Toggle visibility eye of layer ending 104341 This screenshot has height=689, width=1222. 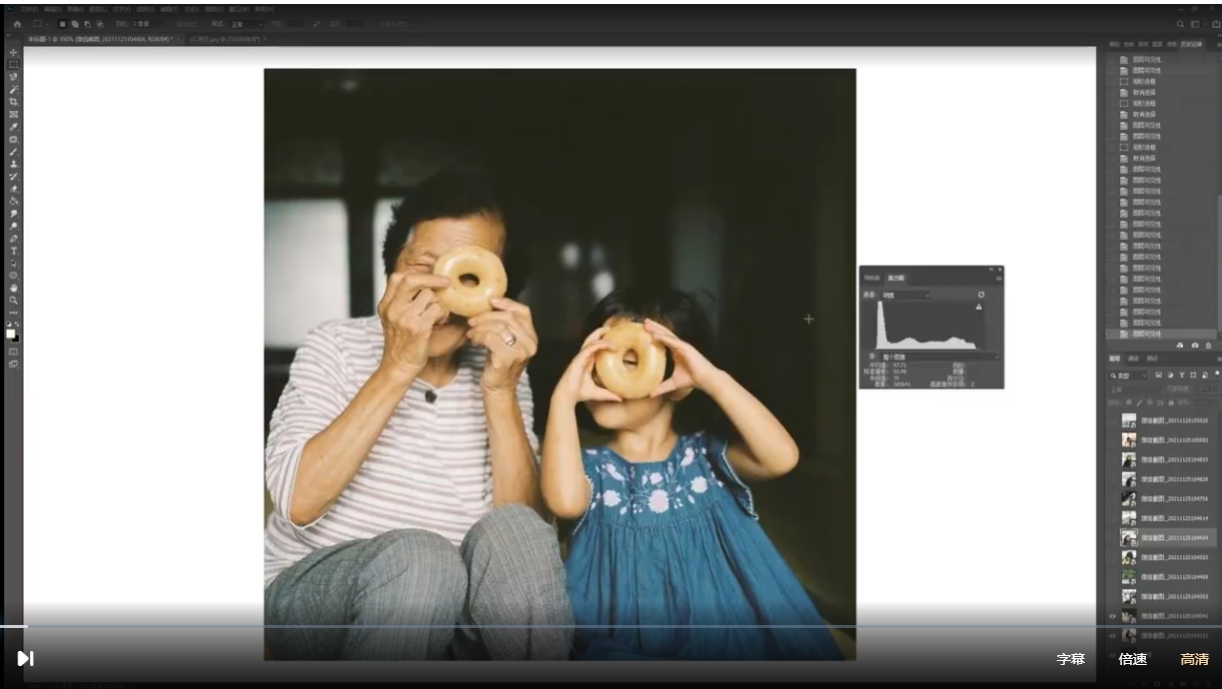click(x=1112, y=617)
